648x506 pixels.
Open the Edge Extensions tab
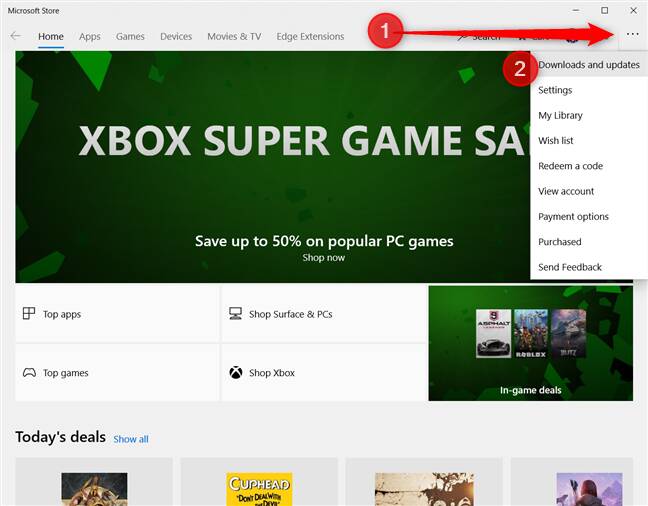[x=309, y=37]
